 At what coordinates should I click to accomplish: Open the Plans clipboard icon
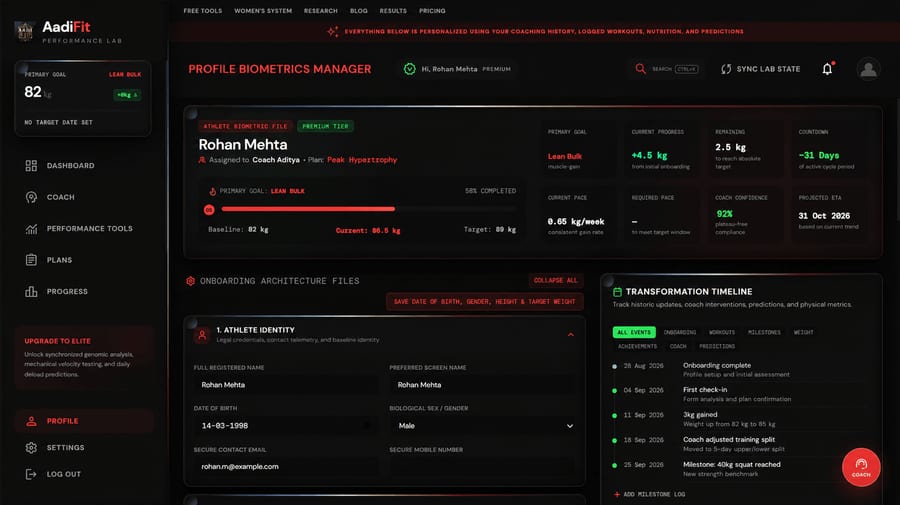pyautogui.click(x=31, y=260)
